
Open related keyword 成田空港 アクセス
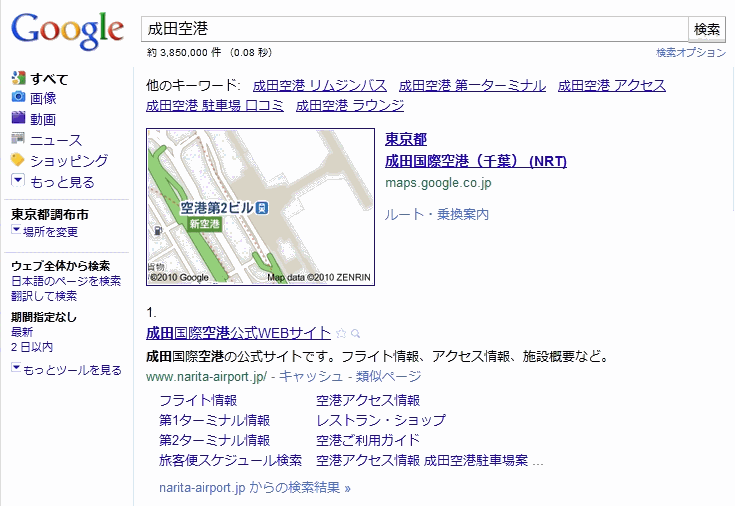click(x=611, y=85)
